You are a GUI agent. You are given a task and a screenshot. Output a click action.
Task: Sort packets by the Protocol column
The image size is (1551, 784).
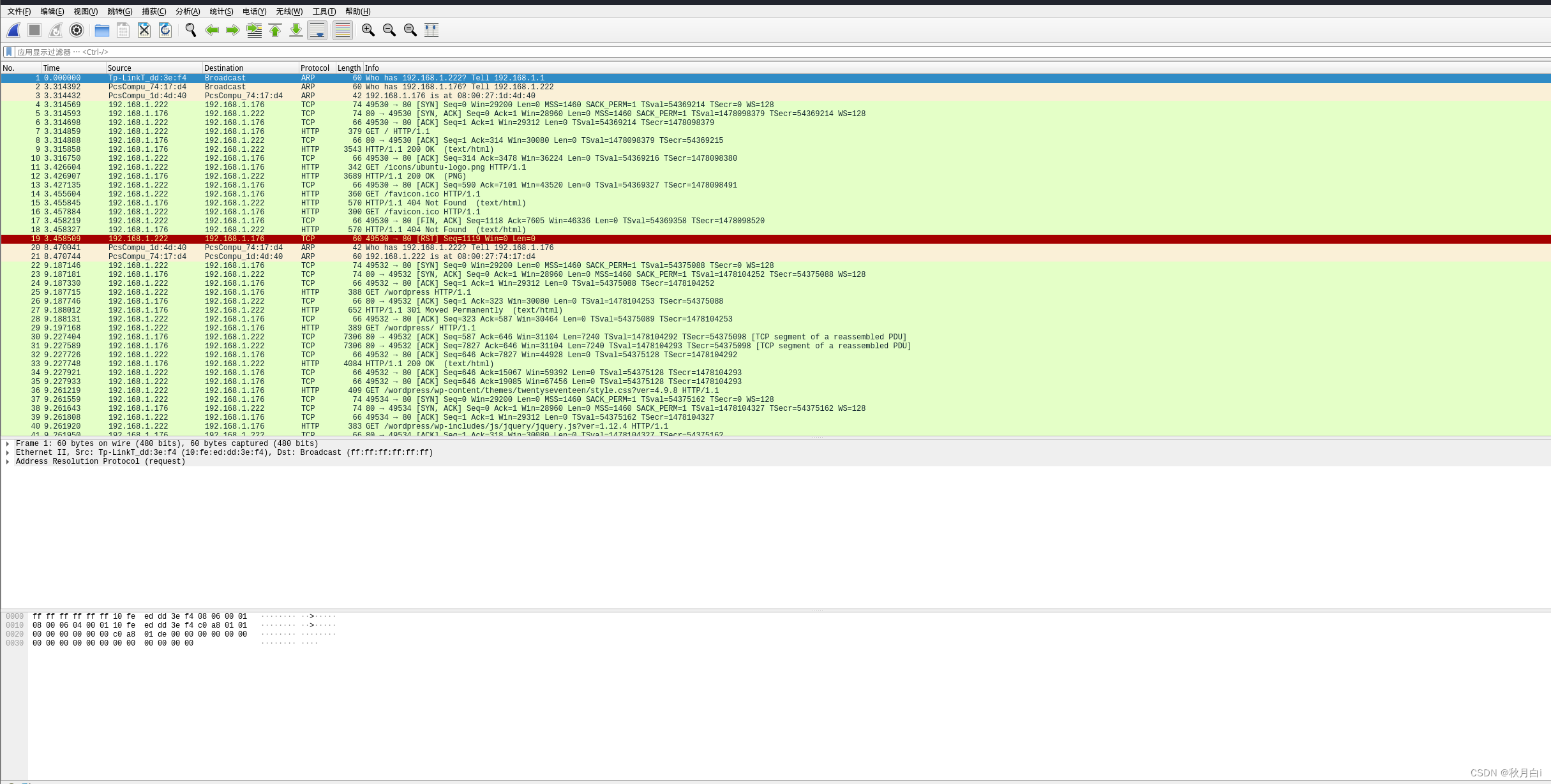coord(315,68)
